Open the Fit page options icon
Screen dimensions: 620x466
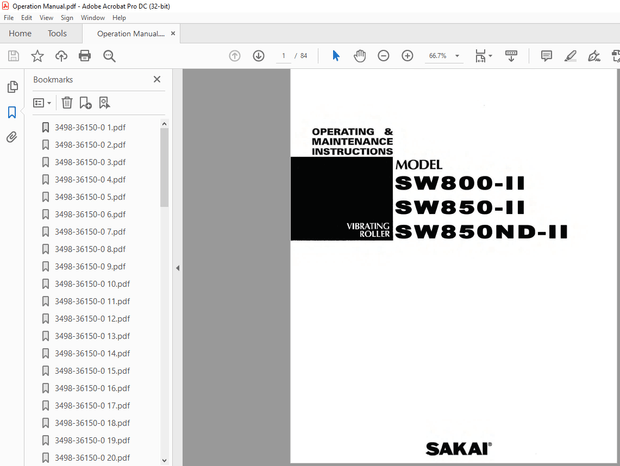[483, 56]
